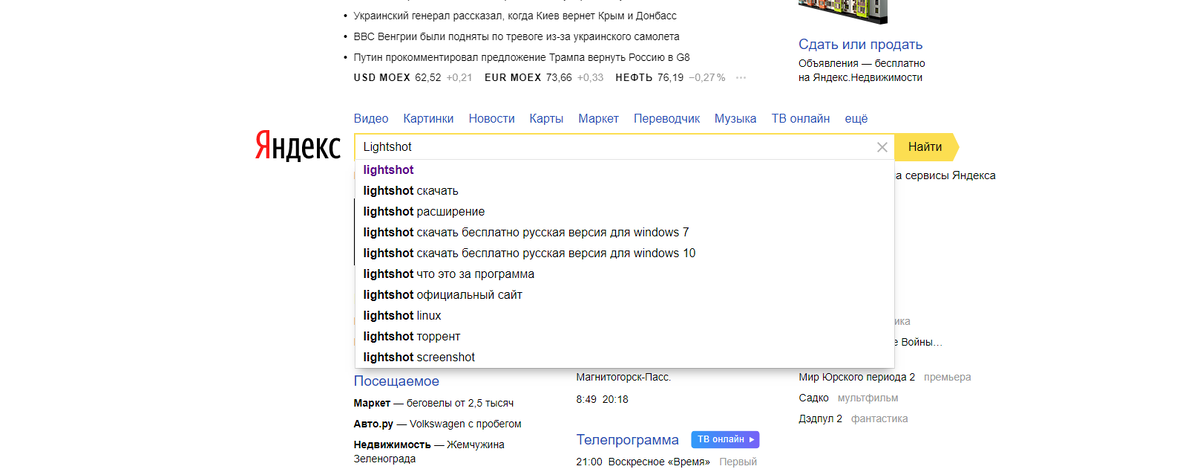The image size is (1200, 472).
Task: Click the ТВ онлайн blue badge button
Action: coord(725,439)
